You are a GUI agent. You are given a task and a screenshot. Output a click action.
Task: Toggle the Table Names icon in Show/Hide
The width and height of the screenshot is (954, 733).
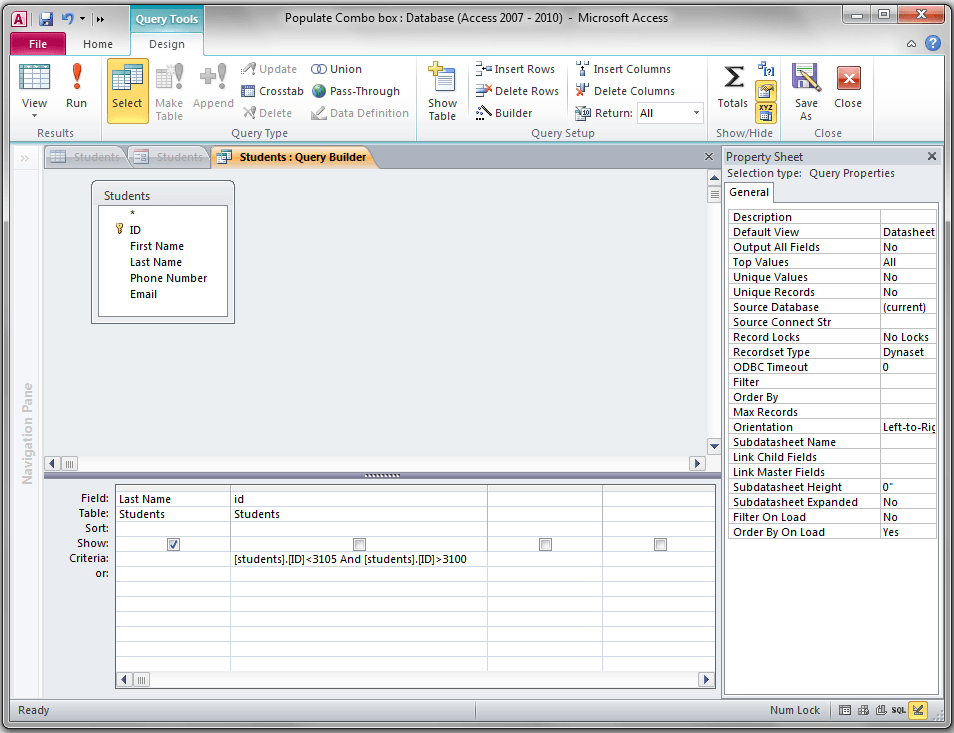point(766,113)
